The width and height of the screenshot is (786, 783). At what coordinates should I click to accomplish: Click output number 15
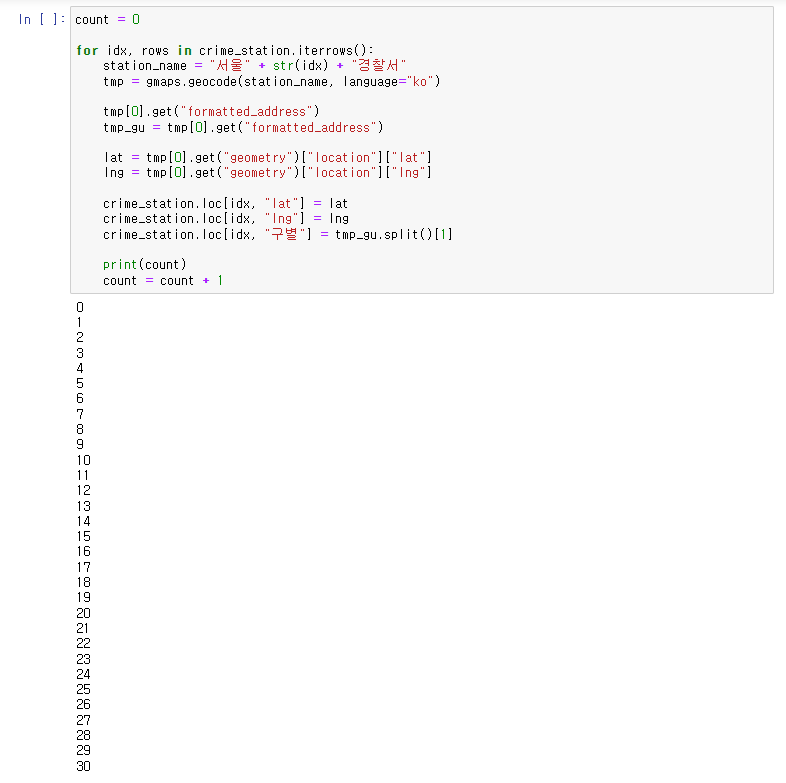[83, 536]
